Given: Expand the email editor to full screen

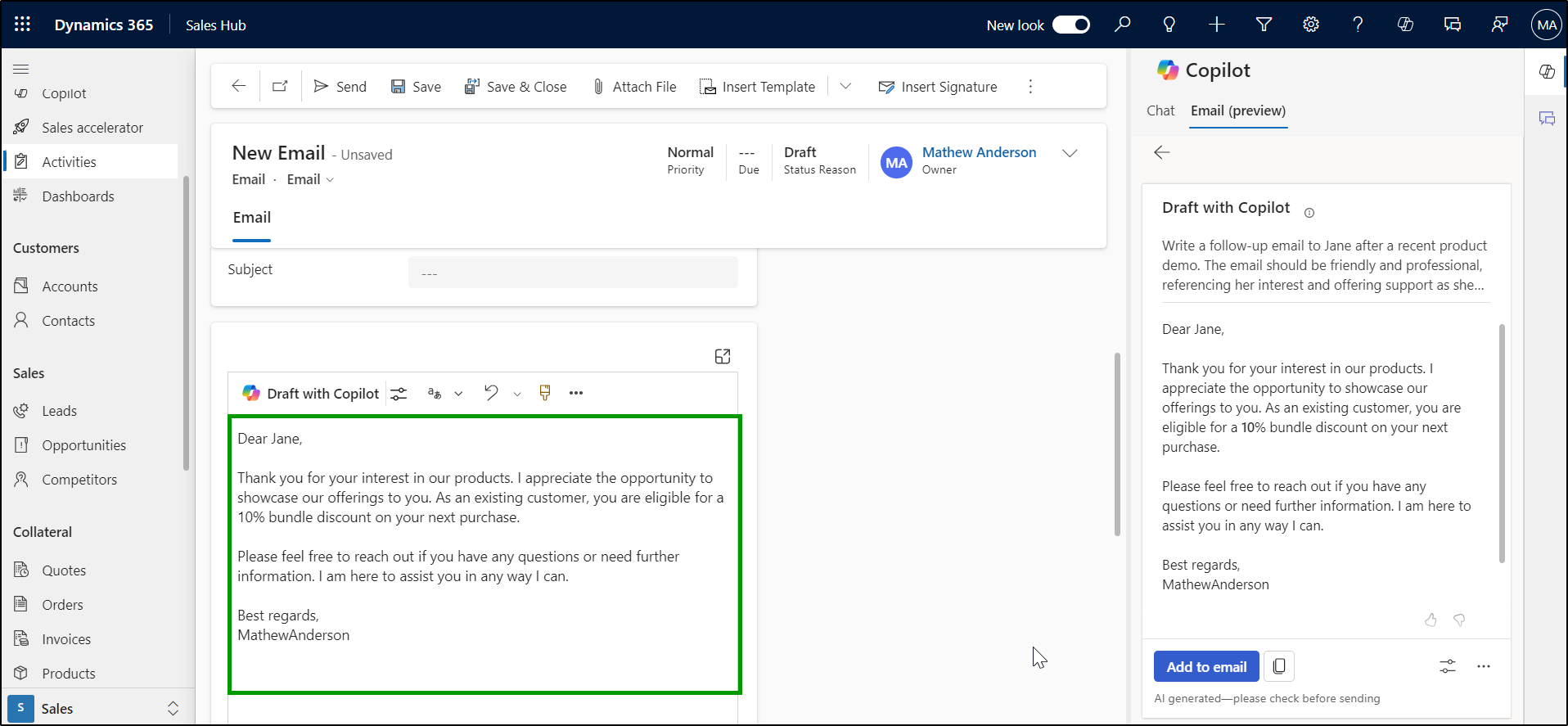Looking at the screenshot, I should coord(723,356).
